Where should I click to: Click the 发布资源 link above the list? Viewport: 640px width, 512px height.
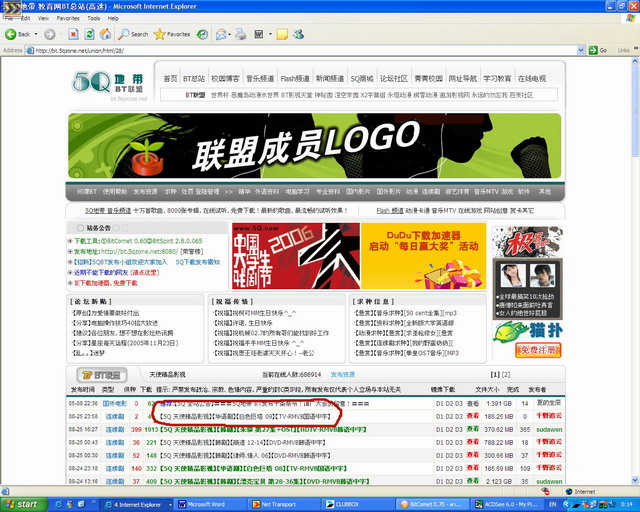click(342, 374)
